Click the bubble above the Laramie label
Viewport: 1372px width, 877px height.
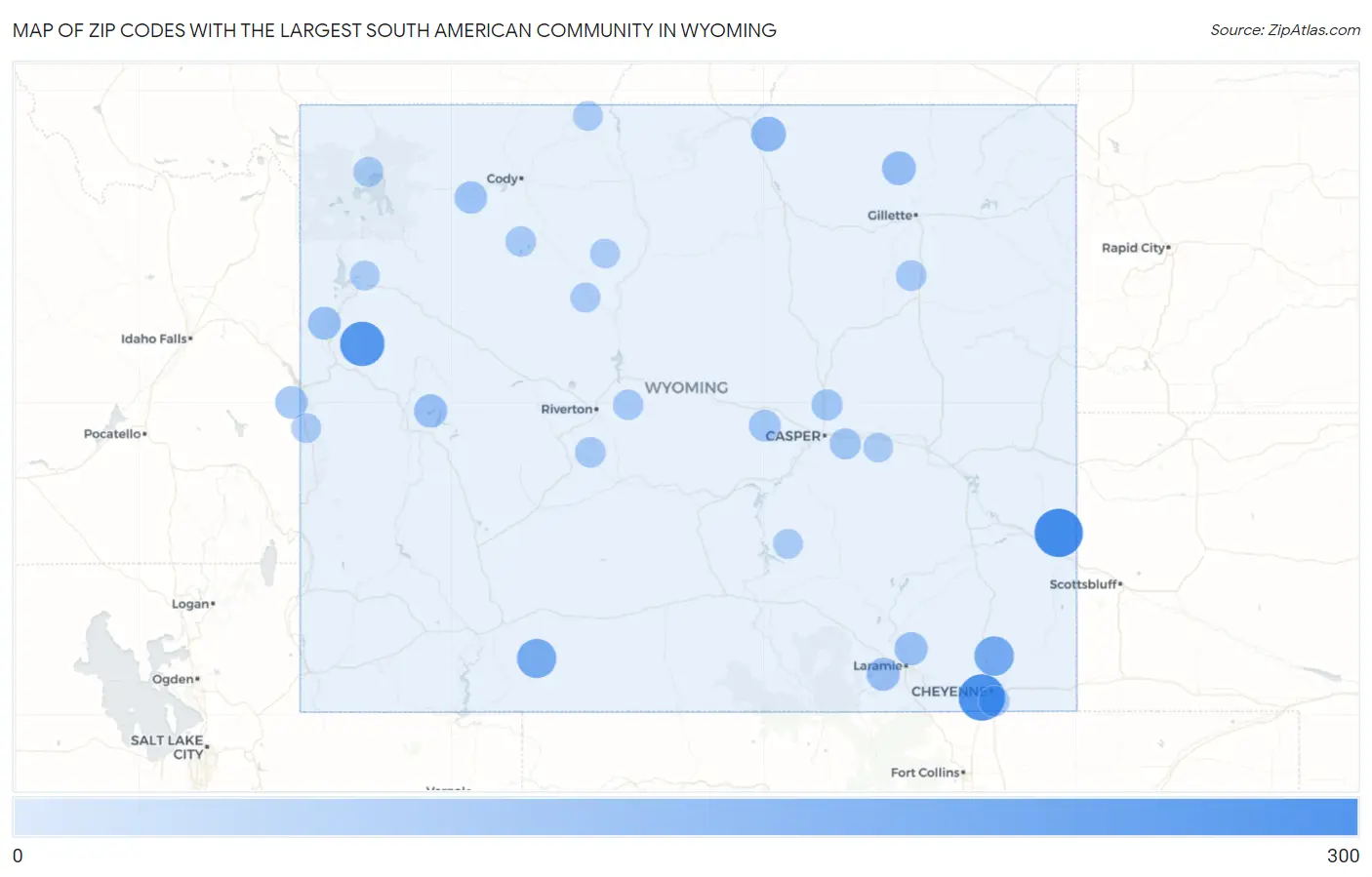pos(910,648)
